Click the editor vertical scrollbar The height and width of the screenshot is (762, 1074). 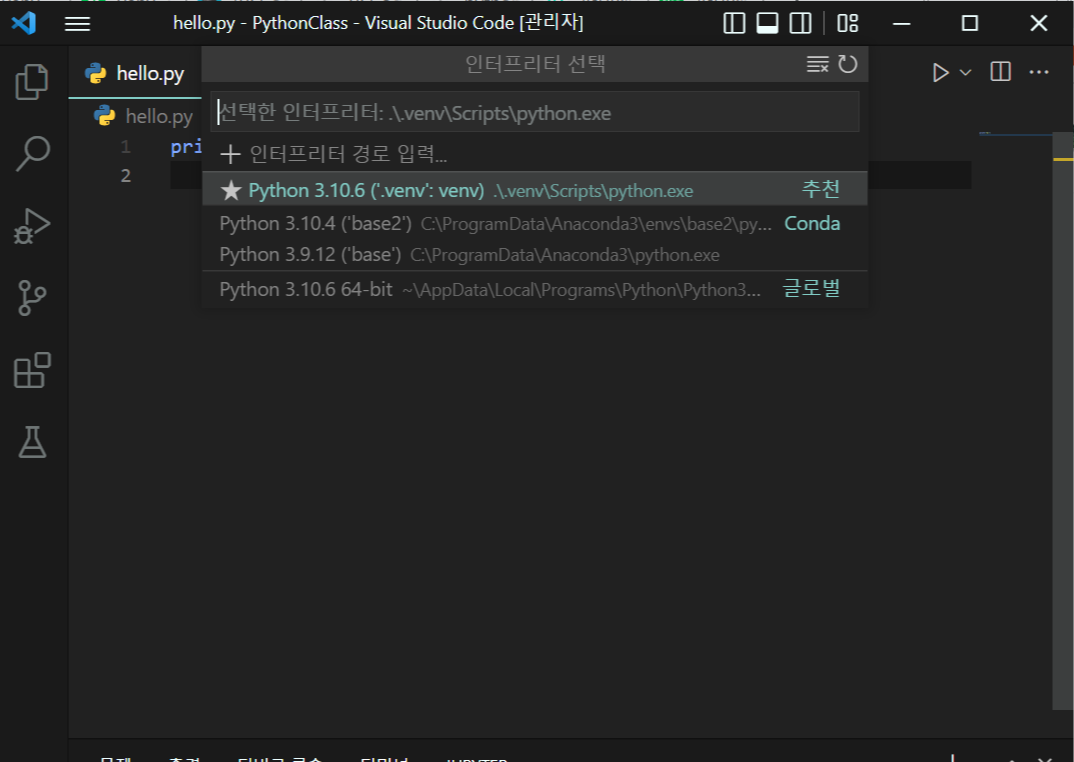tap(1062, 421)
